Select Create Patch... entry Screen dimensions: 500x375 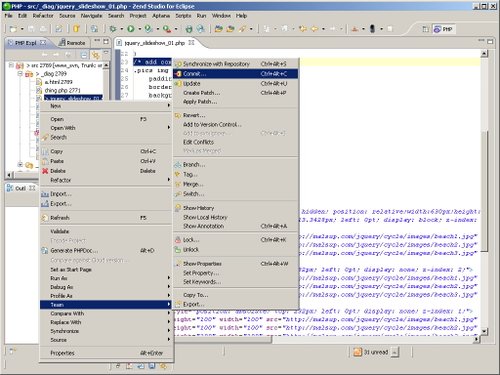tap(236, 93)
